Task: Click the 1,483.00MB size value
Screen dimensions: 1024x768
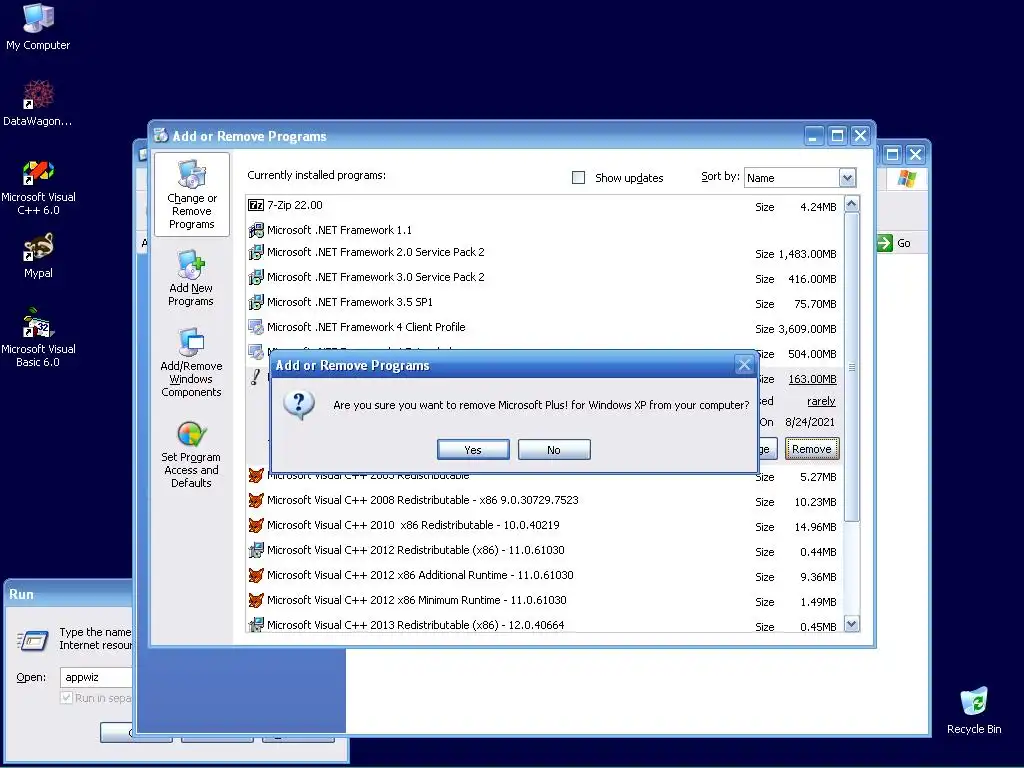Action: [807, 254]
